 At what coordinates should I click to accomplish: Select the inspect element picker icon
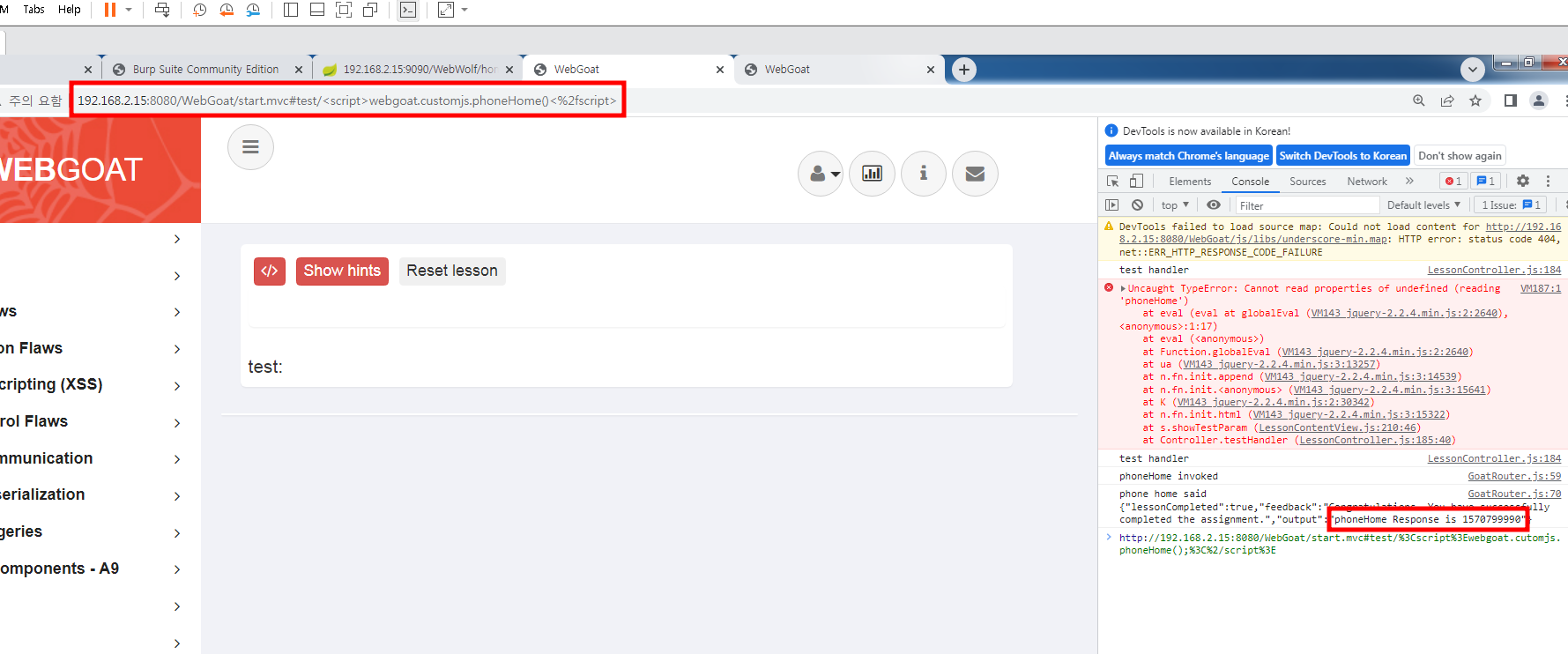point(1113,182)
